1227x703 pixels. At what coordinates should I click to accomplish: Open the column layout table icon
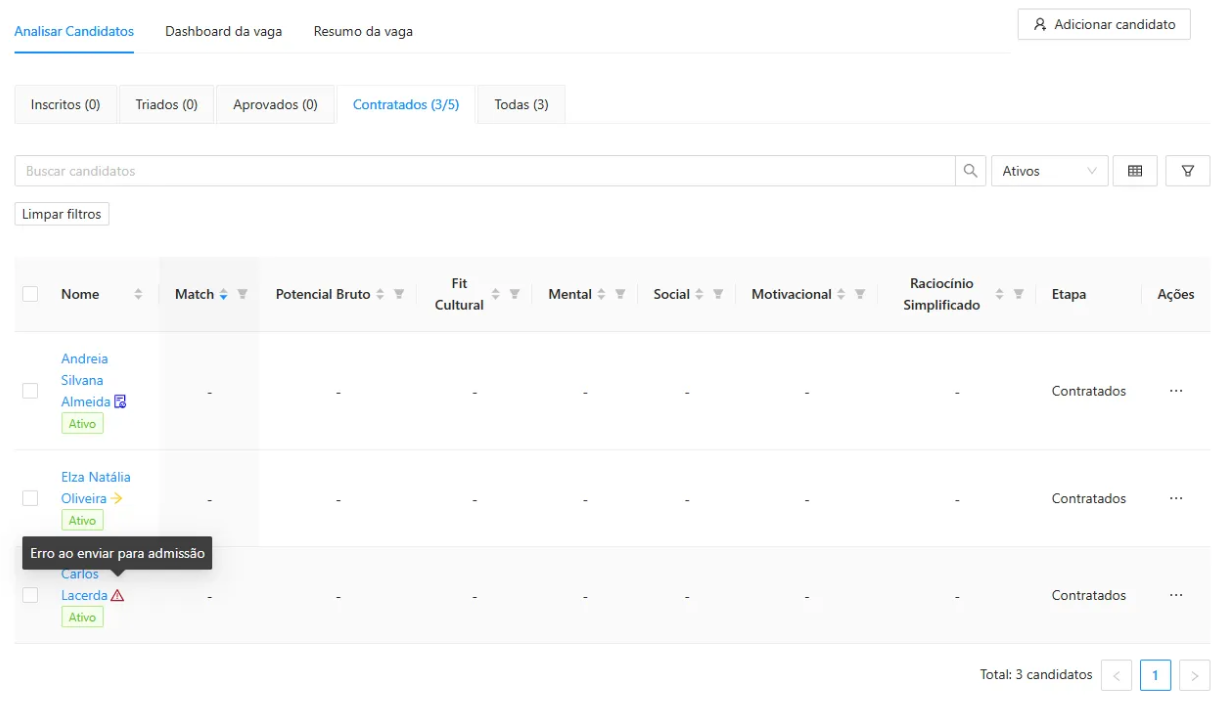[x=1135, y=171]
